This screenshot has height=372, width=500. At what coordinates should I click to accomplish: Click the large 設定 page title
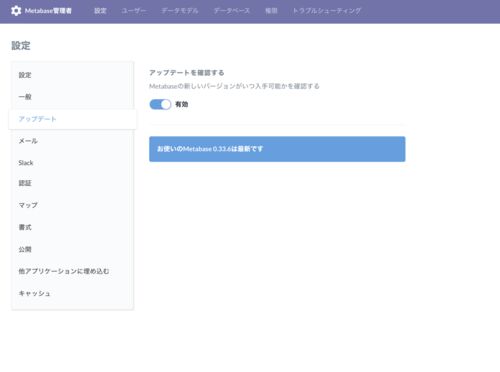pyautogui.click(x=21, y=45)
